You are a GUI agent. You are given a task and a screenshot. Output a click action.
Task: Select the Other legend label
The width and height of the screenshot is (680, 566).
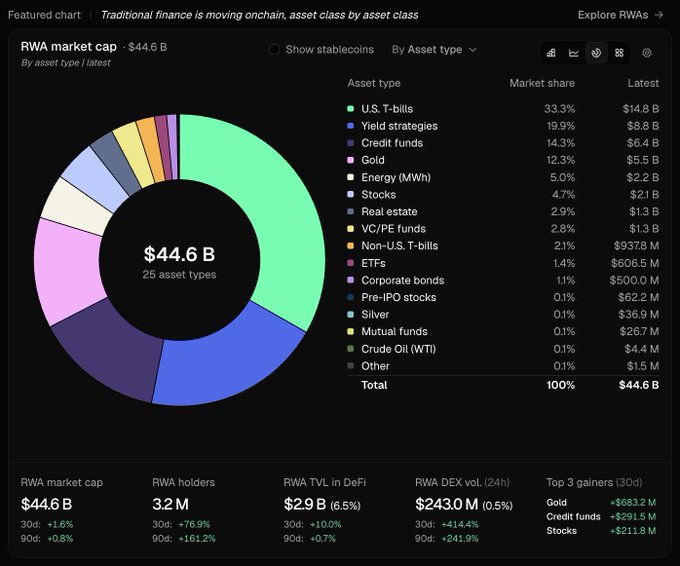click(375, 366)
